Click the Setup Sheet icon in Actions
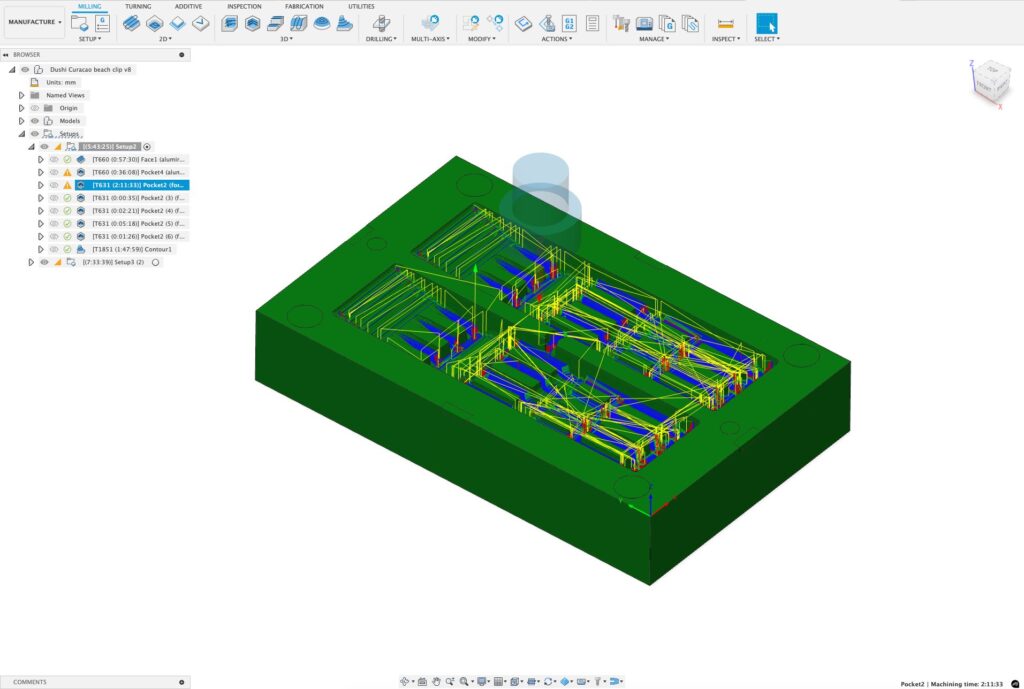Screen dimensions: 1024x689 click(x=592, y=23)
